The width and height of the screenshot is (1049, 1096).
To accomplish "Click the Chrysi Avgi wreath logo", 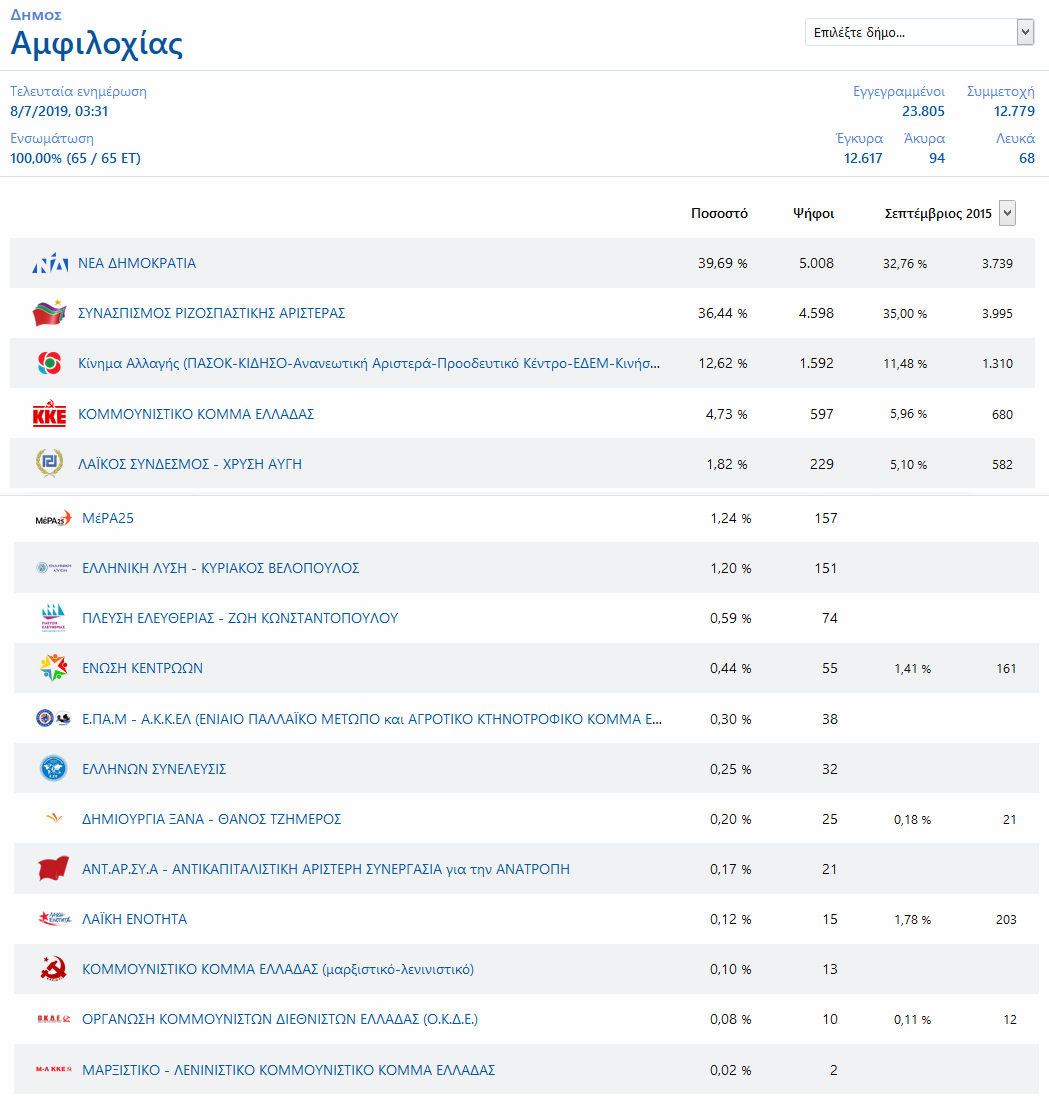I will tap(50, 463).
